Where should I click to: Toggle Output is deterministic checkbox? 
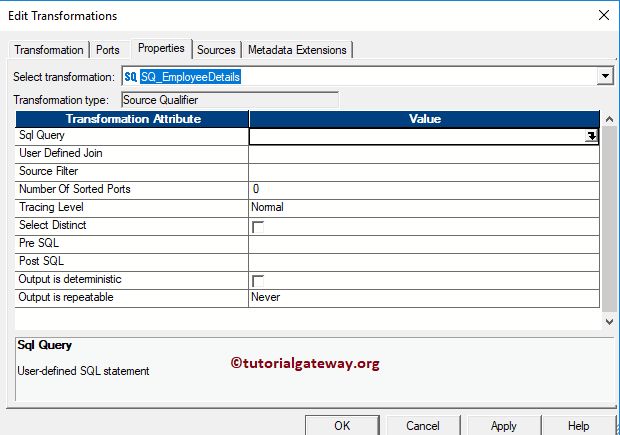tap(258, 281)
